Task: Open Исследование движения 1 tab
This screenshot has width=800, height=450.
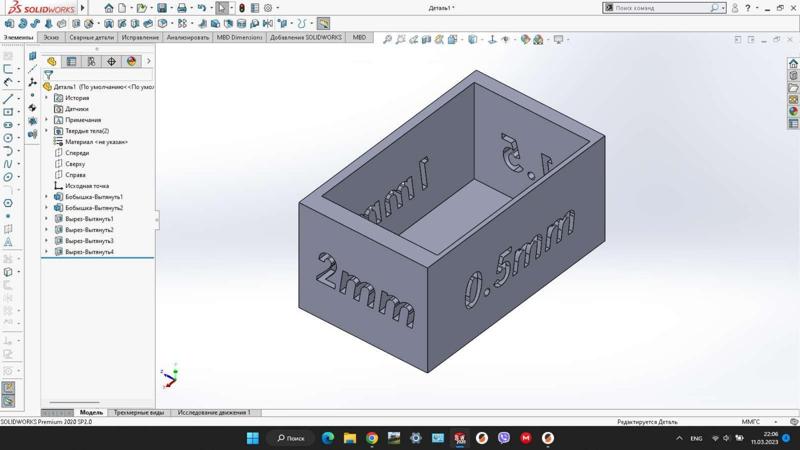Action: (214, 412)
